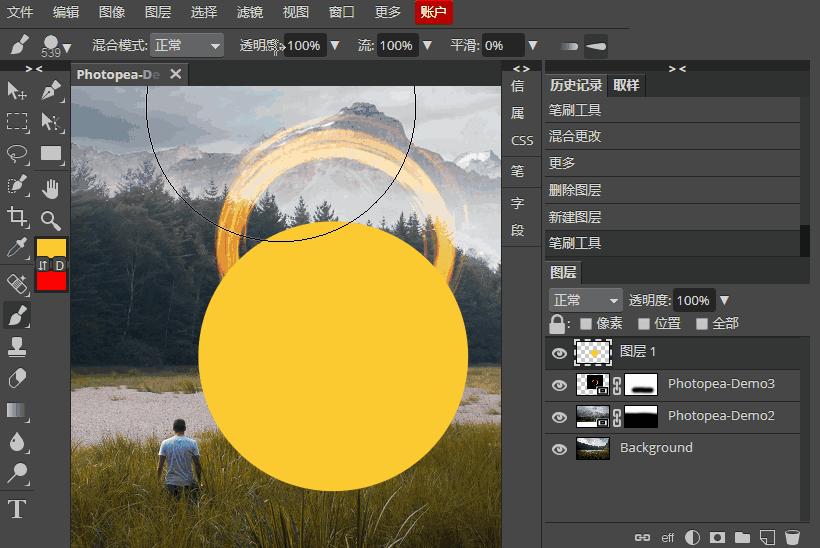Open the 混合模式 dropdown in options bar

[187, 46]
